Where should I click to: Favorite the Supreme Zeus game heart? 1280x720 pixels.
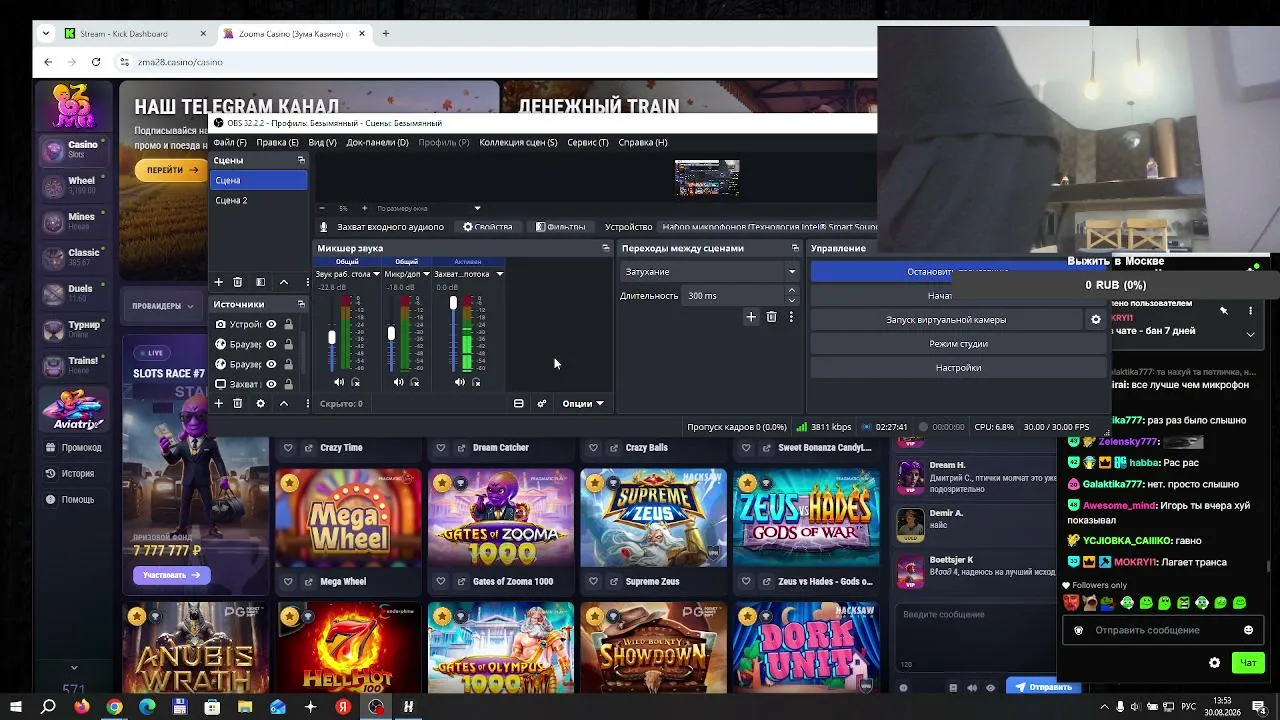coord(593,581)
